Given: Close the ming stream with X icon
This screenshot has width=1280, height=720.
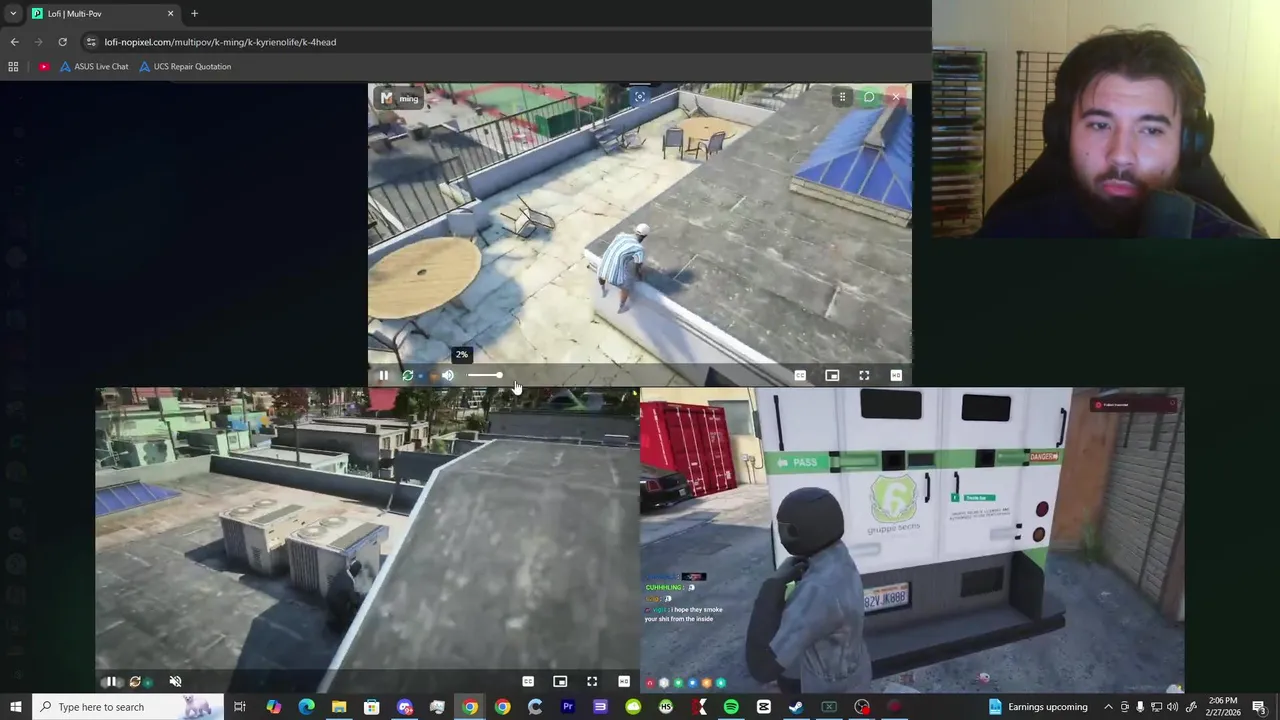Looking at the screenshot, I should (896, 97).
